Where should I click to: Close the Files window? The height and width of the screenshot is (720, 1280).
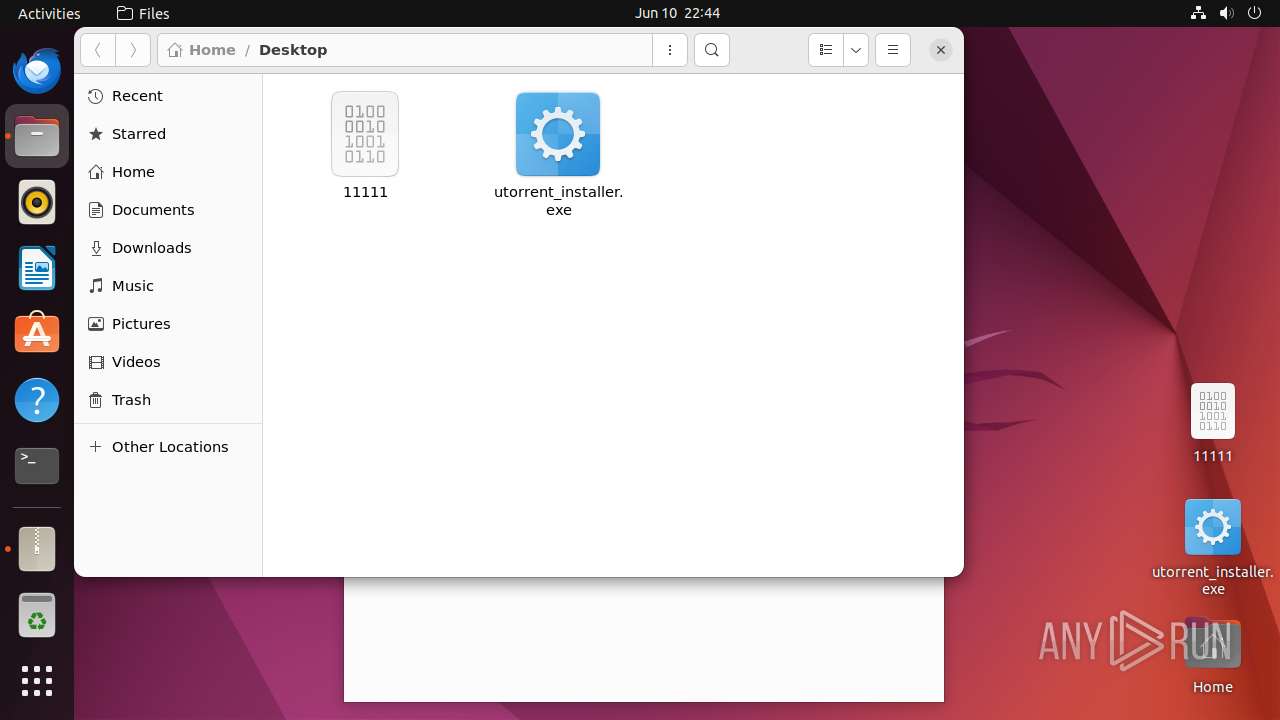coord(941,50)
